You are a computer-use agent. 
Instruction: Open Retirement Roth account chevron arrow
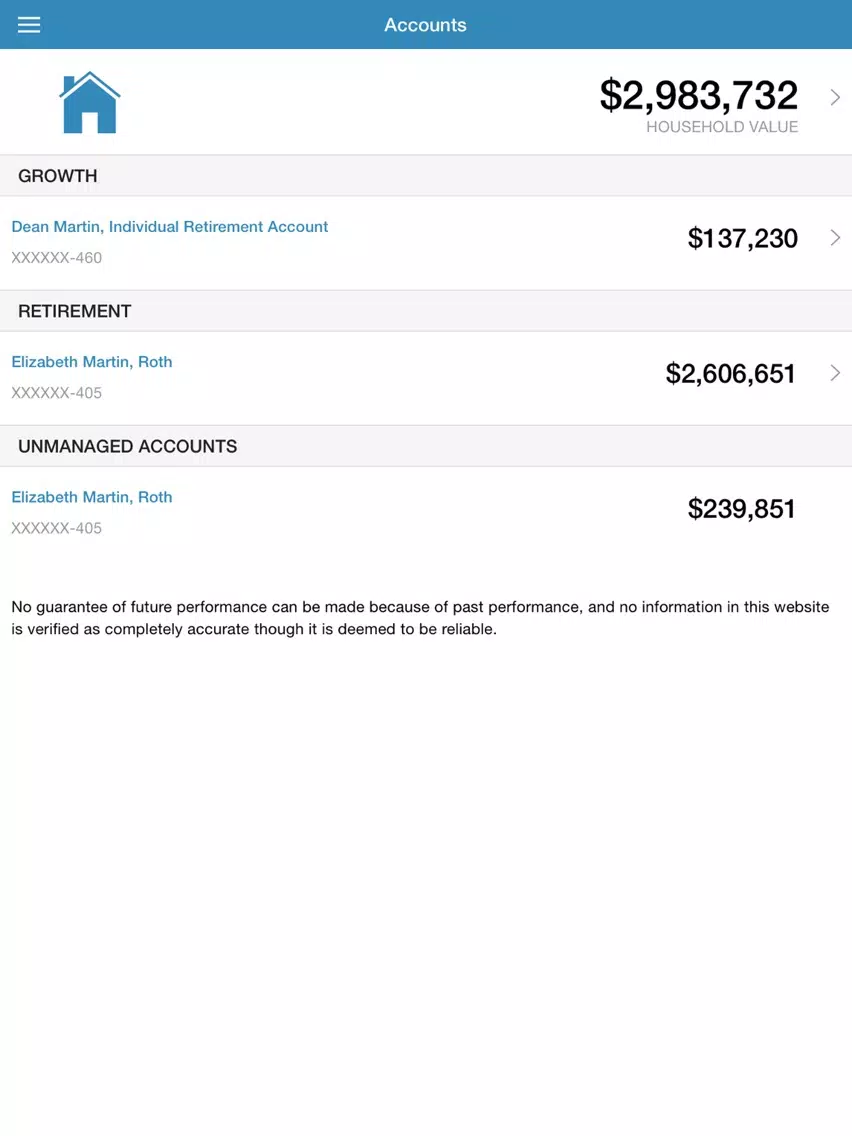[x=835, y=373]
